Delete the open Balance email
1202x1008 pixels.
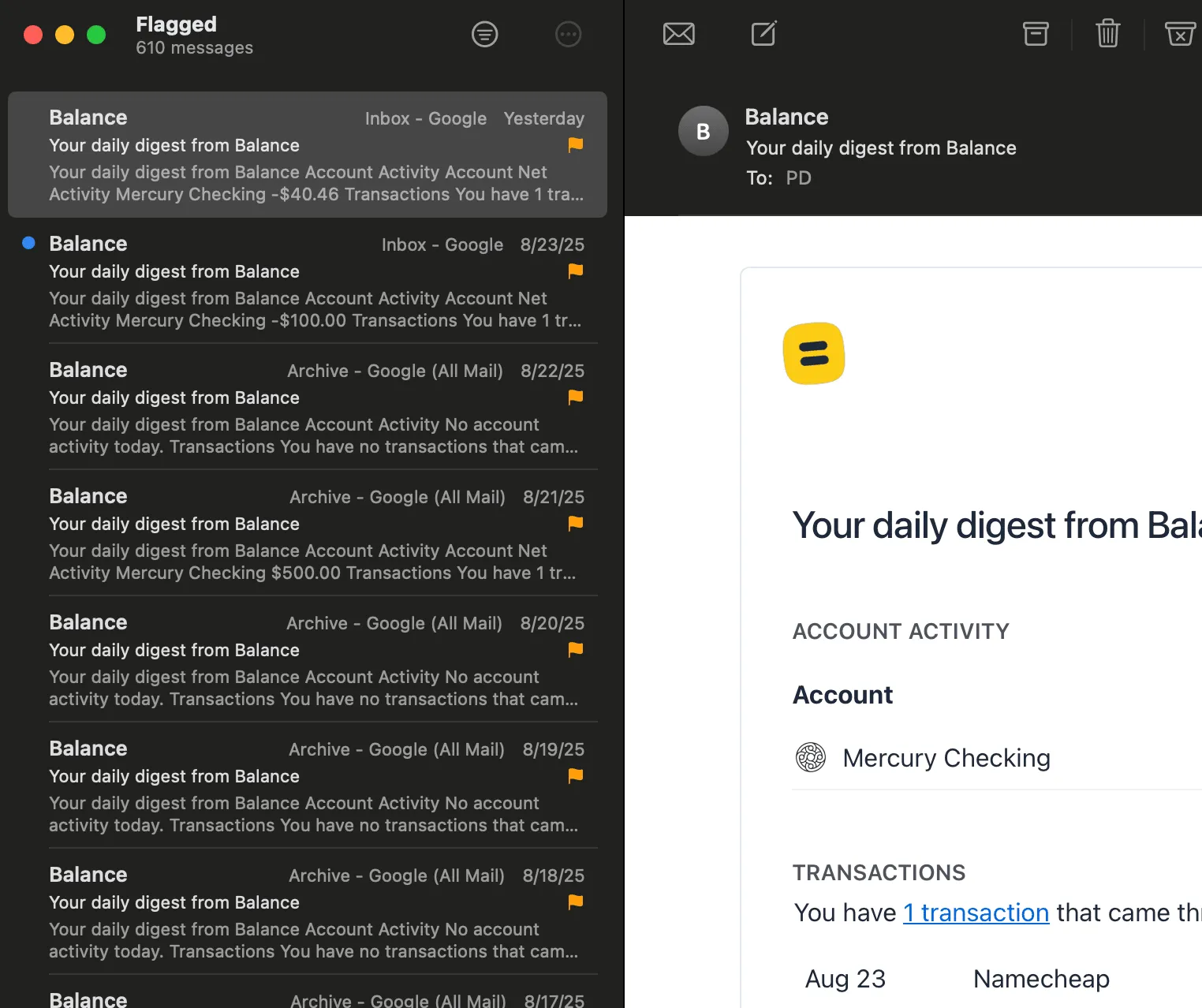coord(1107,34)
